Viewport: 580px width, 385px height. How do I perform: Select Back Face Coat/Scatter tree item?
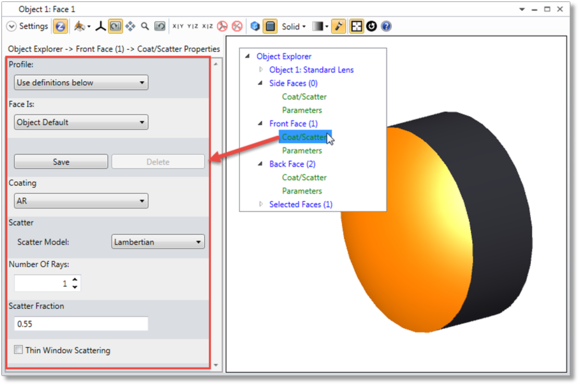click(304, 178)
